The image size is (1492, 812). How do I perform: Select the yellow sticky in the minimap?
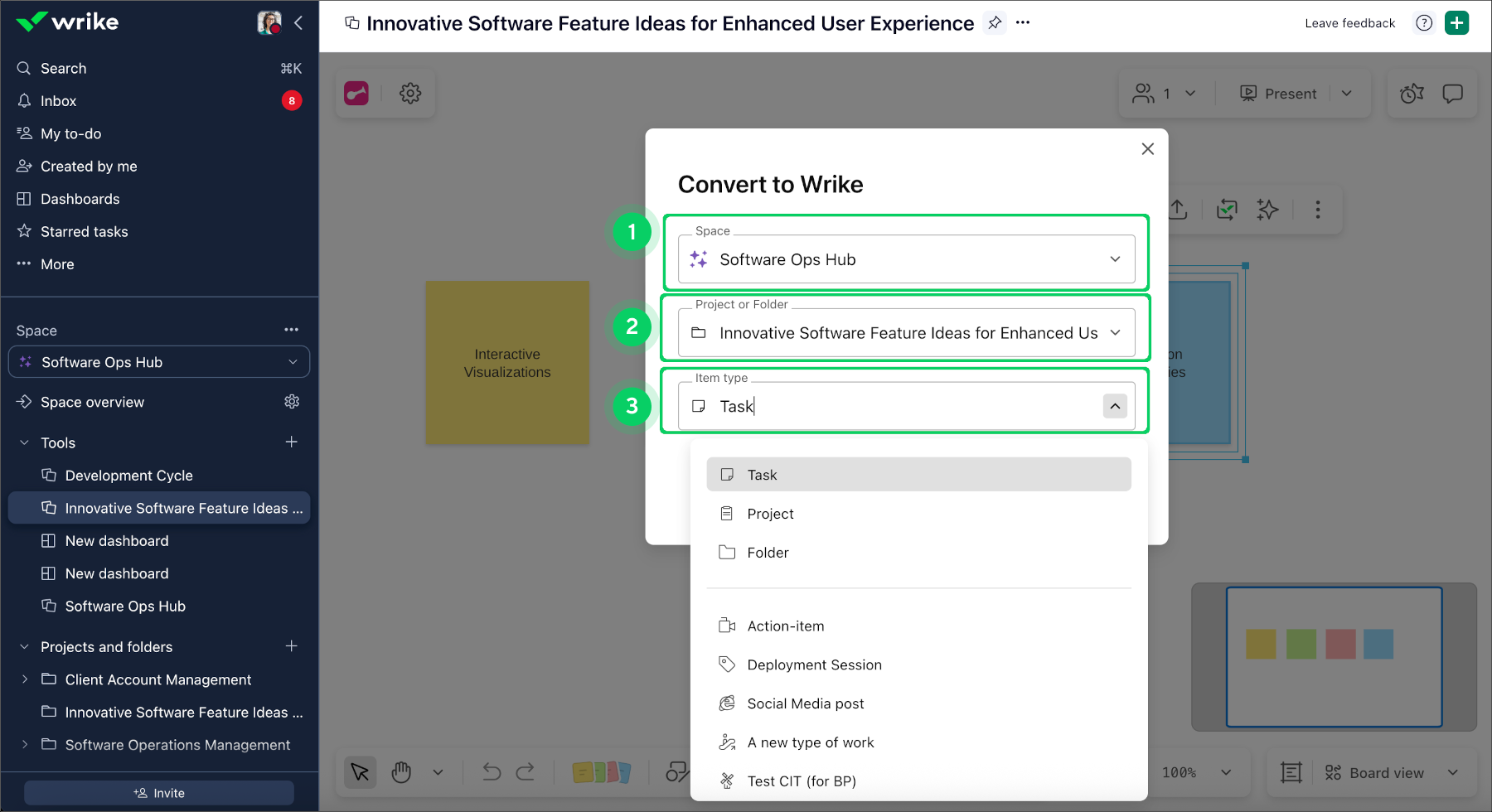pos(1260,644)
